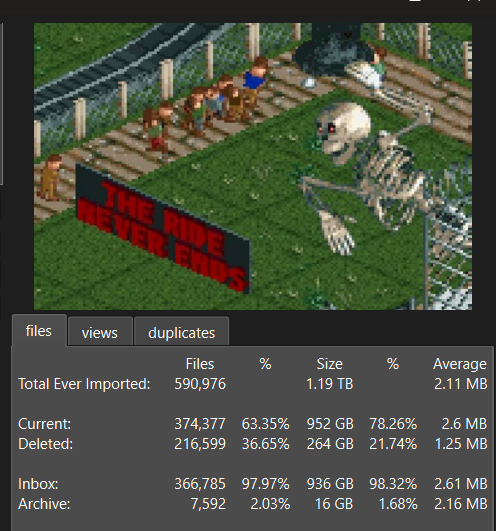Screen dimensions: 496x531
Task: Switch to the files tab
Action: (x=39, y=331)
